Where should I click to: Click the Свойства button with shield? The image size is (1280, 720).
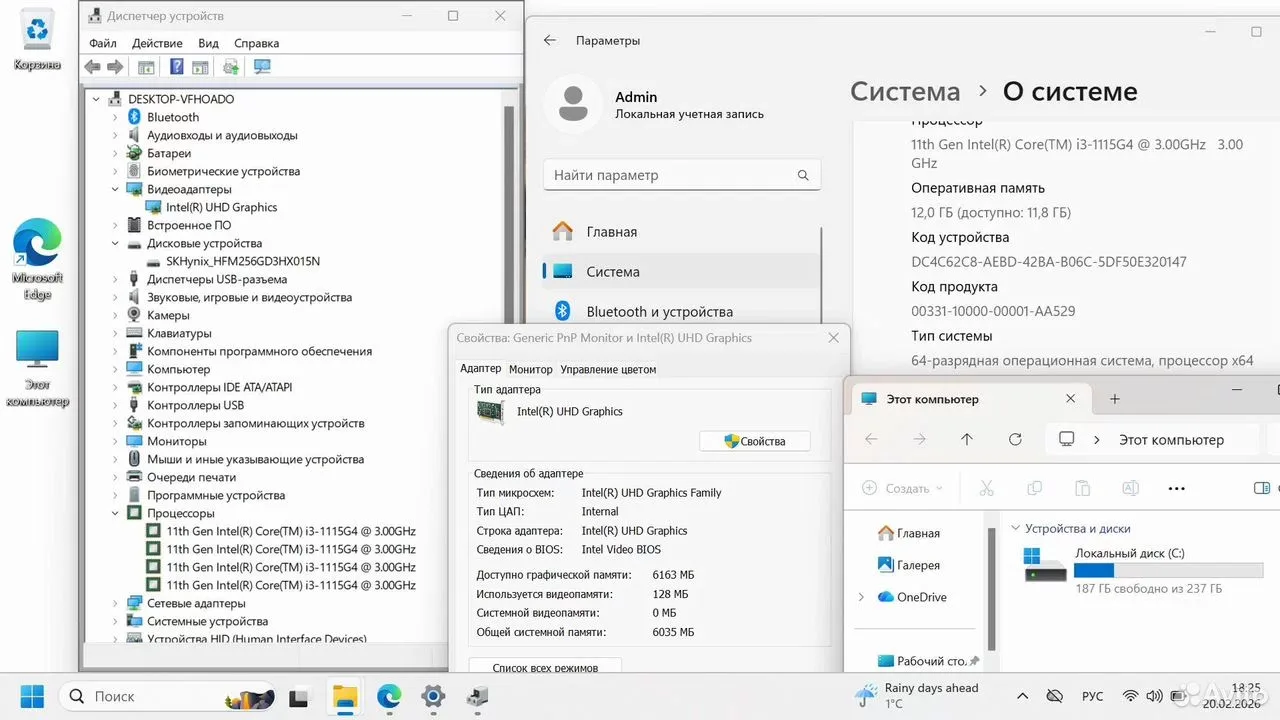click(x=754, y=441)
